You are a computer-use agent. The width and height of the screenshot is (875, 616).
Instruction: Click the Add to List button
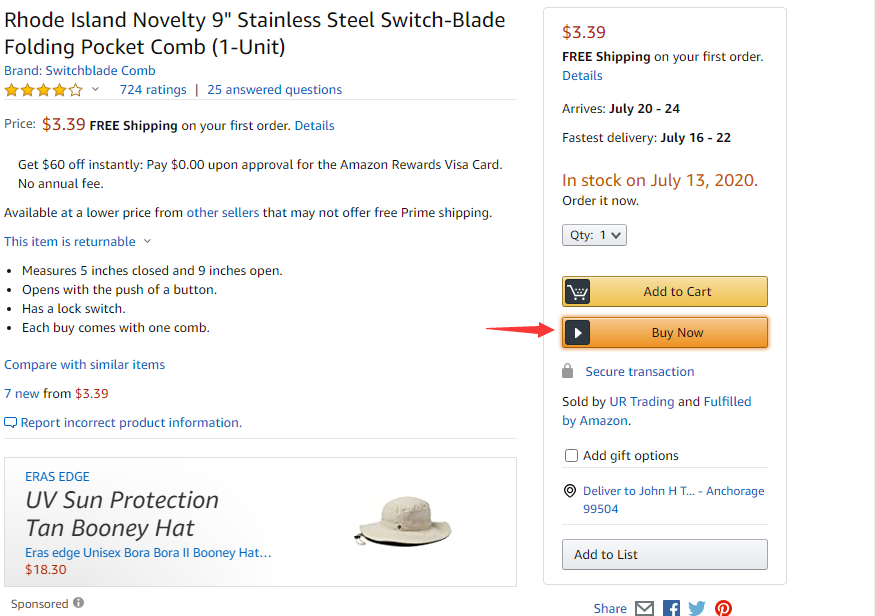(x=665, y=555)
